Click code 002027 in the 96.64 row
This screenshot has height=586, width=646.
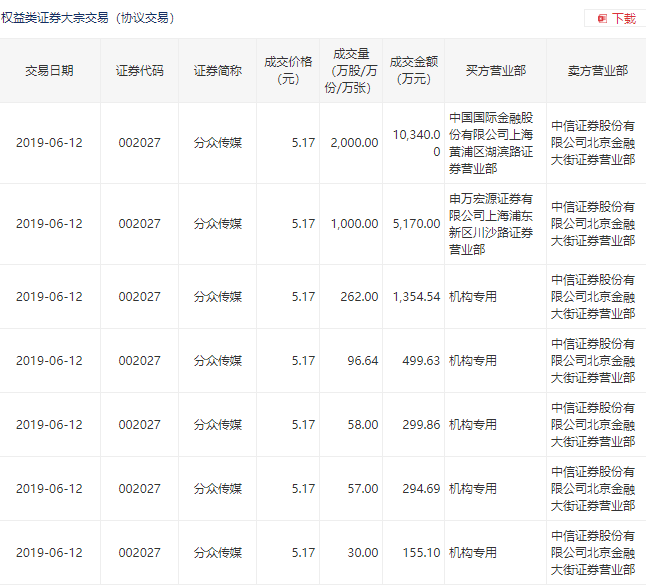140,361
